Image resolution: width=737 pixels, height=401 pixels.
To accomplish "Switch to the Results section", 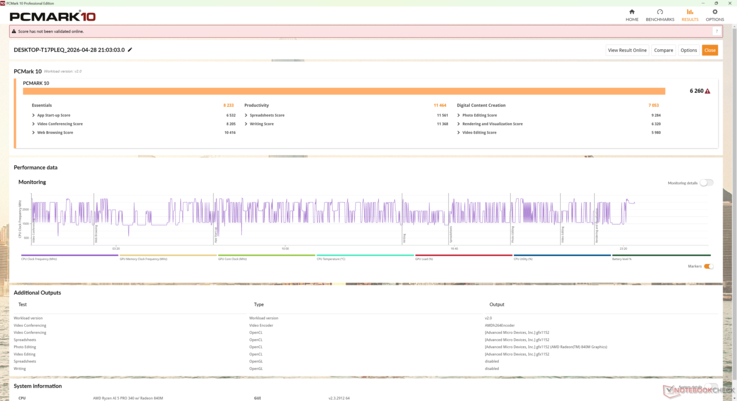I will point(690,15).
